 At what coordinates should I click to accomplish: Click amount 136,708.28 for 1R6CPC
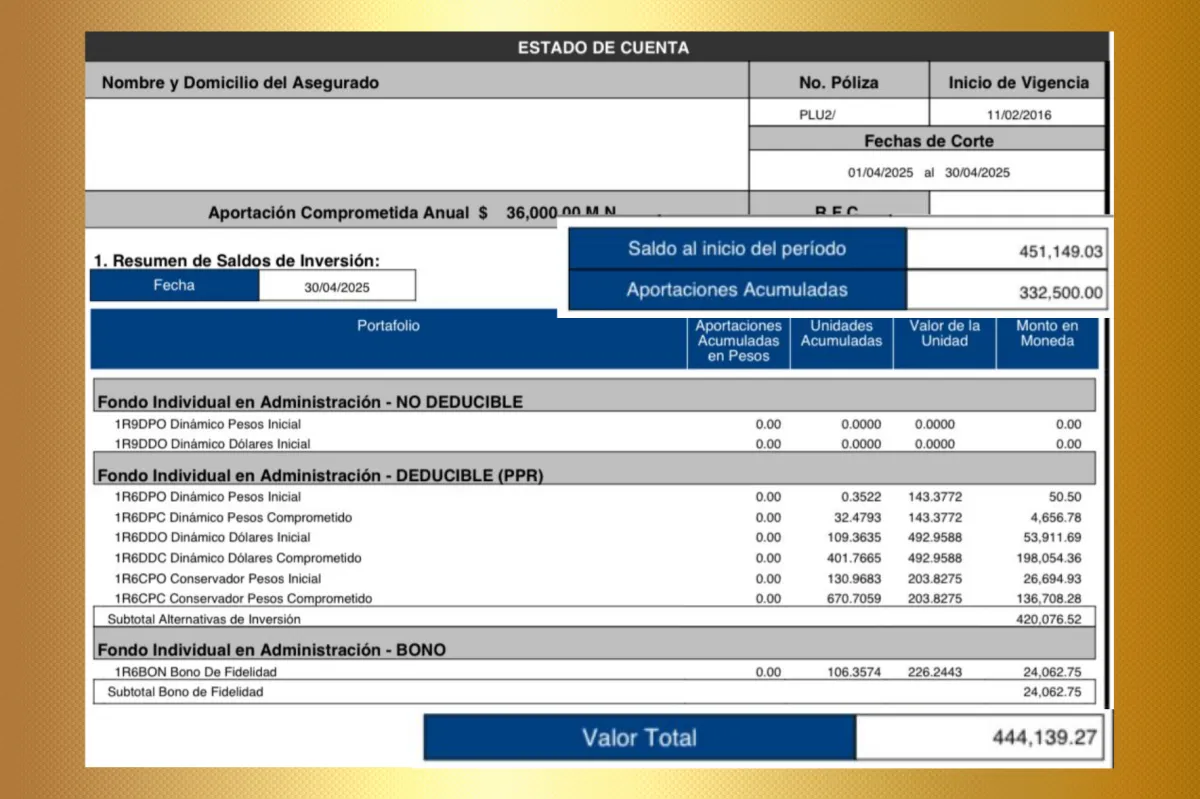click(1049, 599)
